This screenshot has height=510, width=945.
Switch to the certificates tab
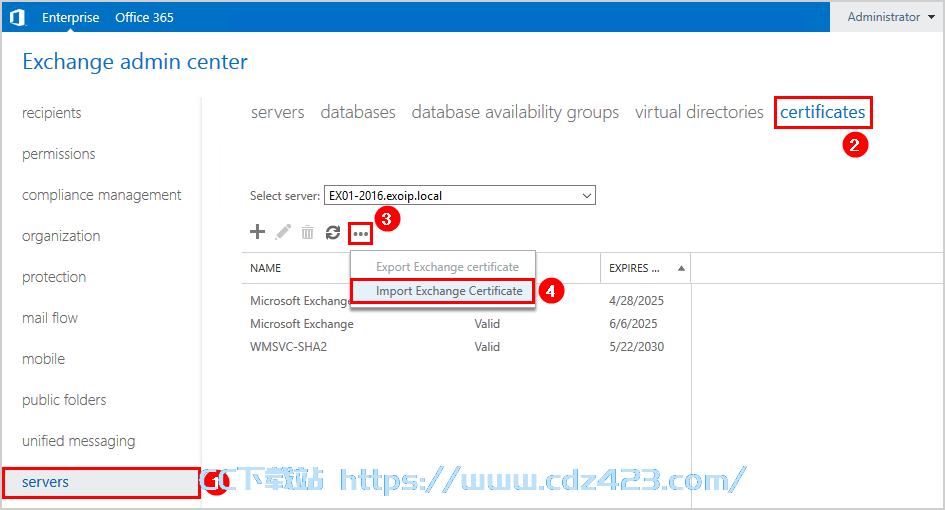click(823, 112)
